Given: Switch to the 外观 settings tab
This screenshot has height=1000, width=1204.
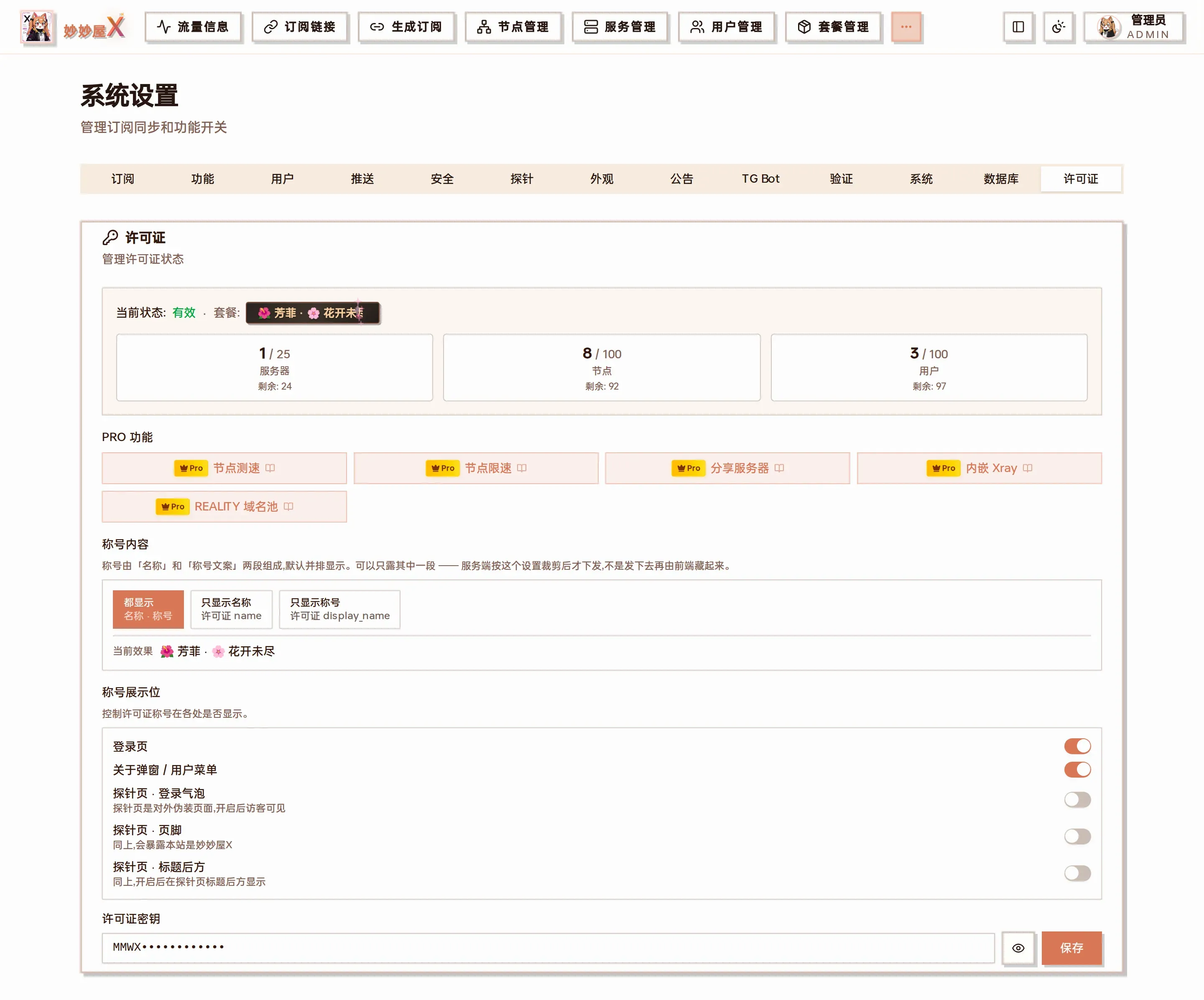Looking at the screenshot, I should [602, 179].
